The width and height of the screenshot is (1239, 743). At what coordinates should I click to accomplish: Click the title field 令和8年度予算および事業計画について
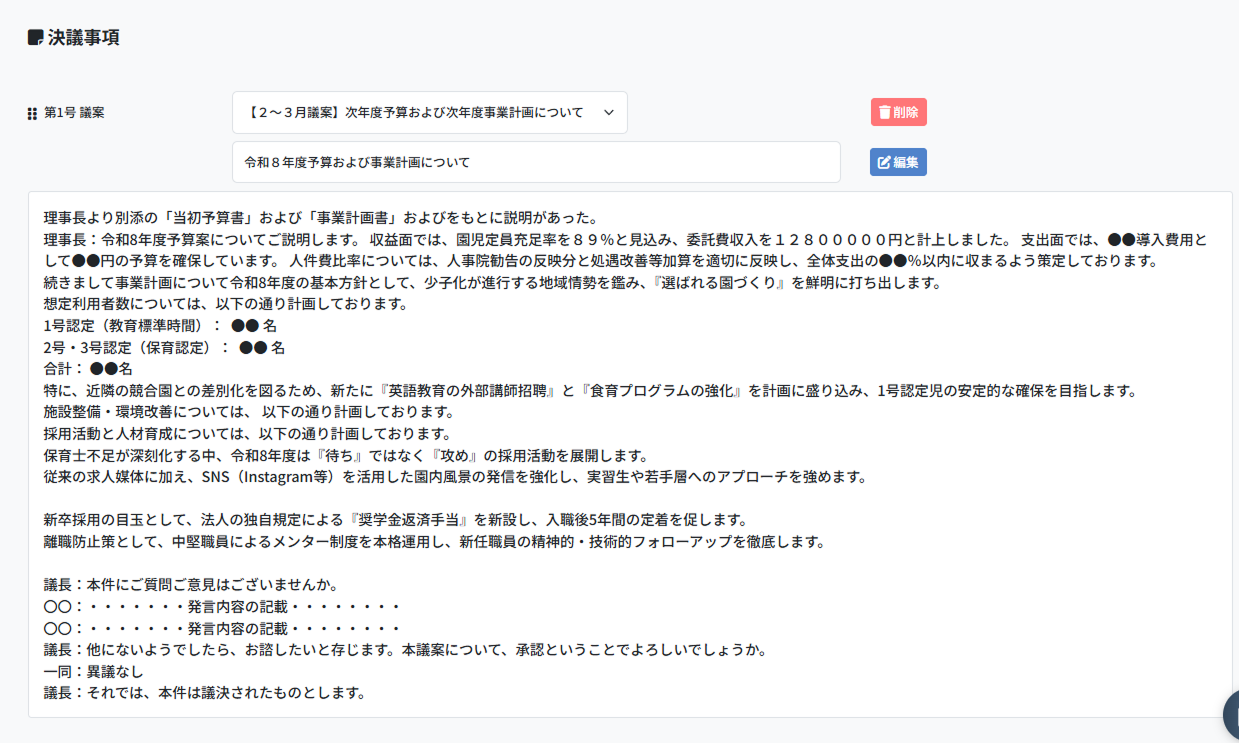420,162
